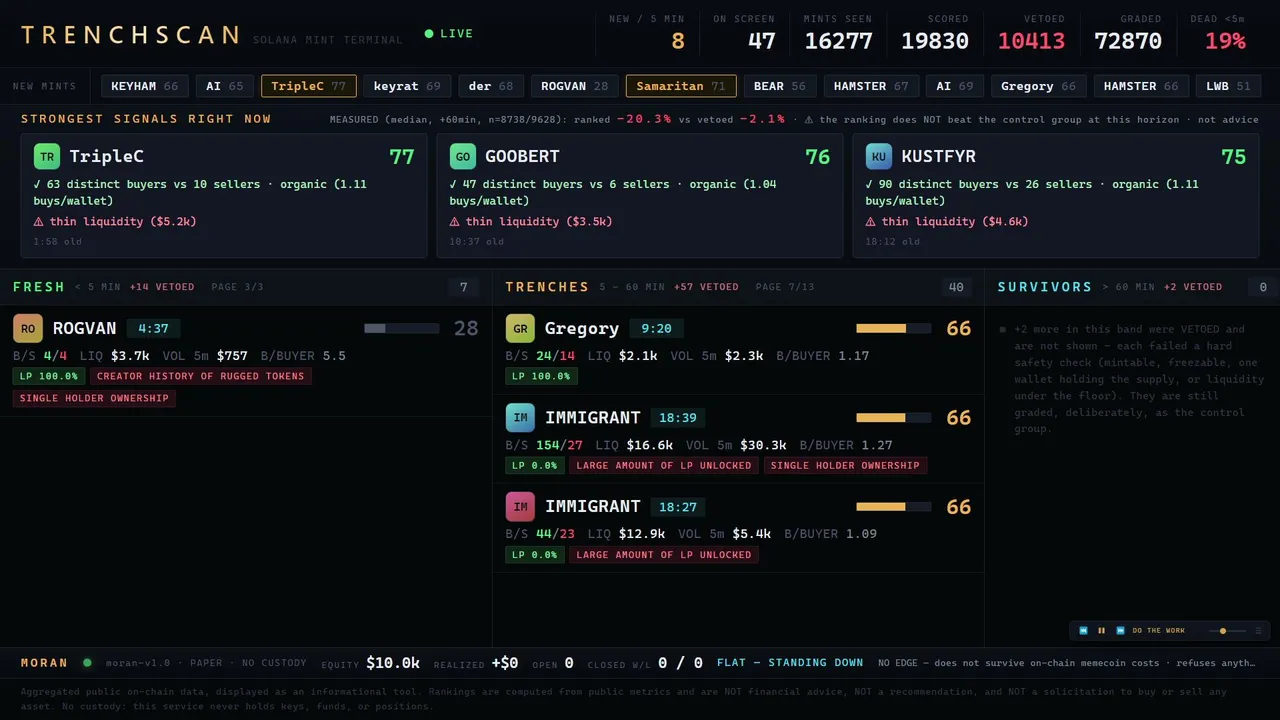Click the green dot next to MORAN
The image size is (1280, 720).
pyautogui.click(x=87, y=662)
